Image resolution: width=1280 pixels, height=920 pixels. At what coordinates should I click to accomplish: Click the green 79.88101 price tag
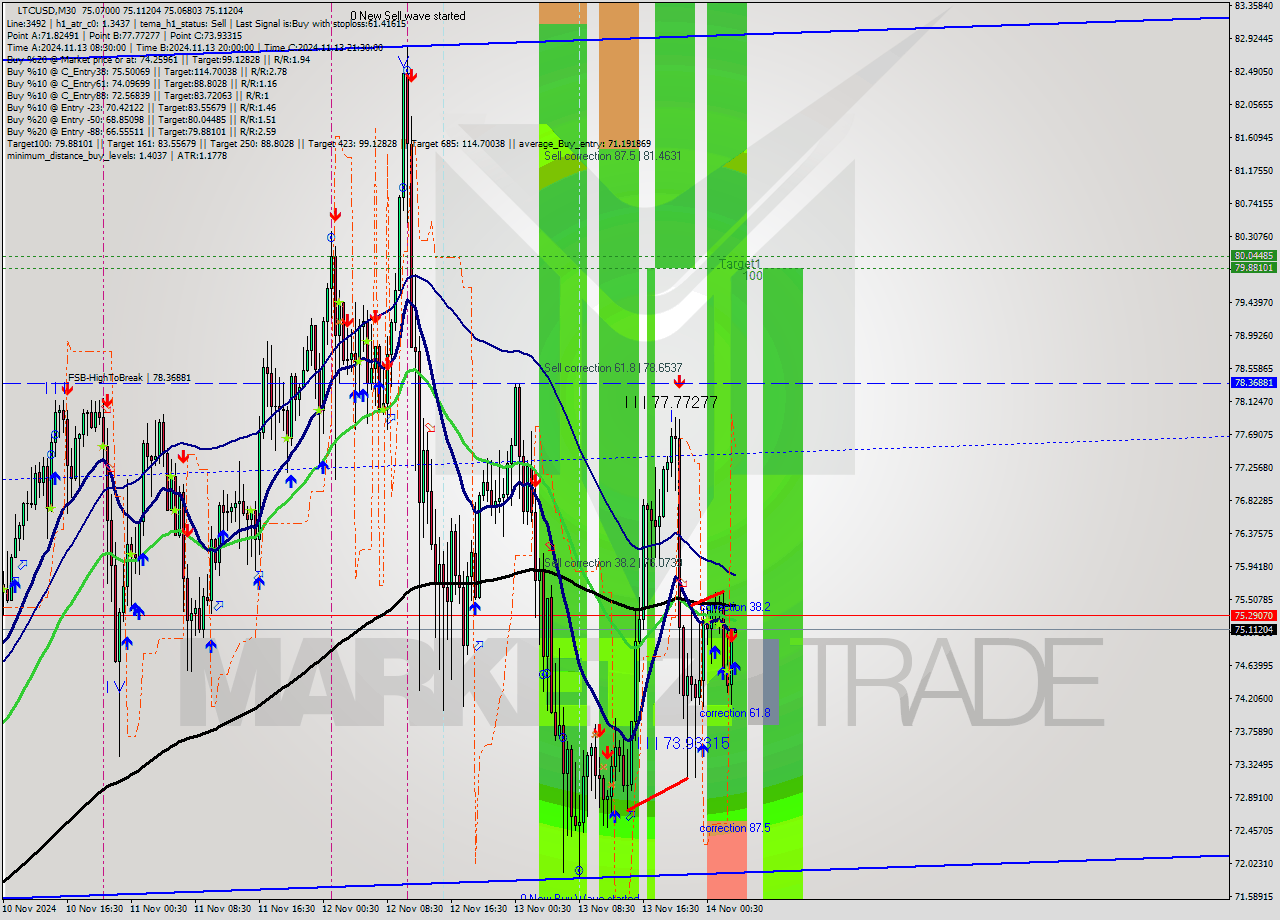click(1254, 268)
